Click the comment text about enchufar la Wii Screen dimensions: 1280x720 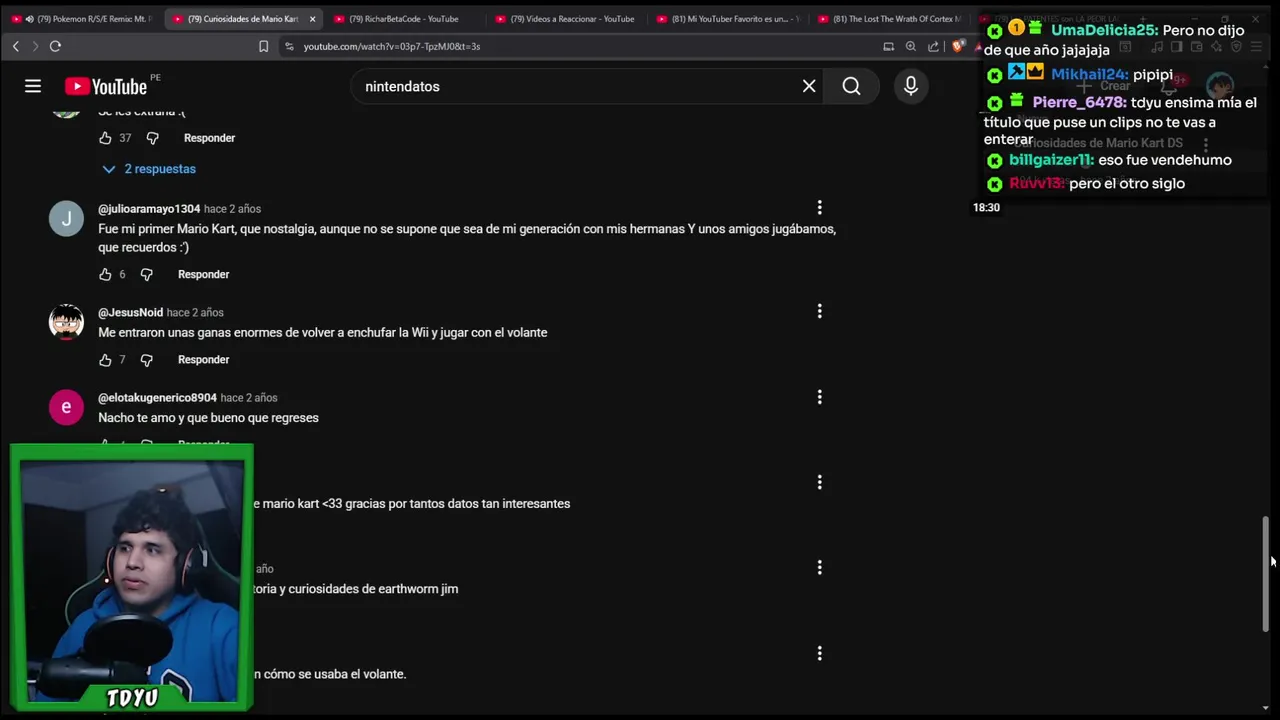(x=323, y=333)
